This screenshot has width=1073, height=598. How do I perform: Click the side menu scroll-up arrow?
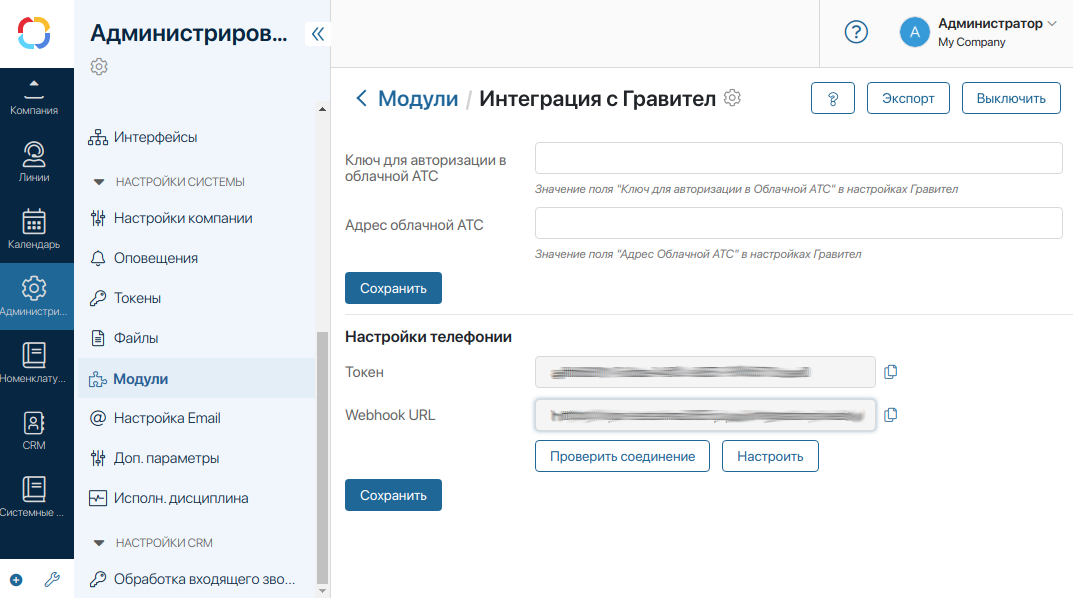tap(322, 109)
